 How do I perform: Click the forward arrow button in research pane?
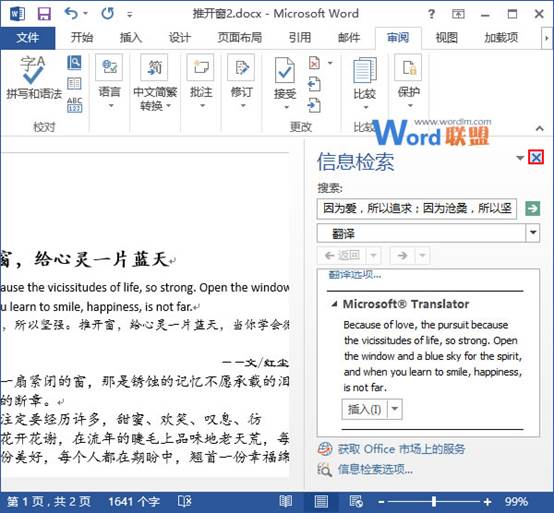pos(403,255)
